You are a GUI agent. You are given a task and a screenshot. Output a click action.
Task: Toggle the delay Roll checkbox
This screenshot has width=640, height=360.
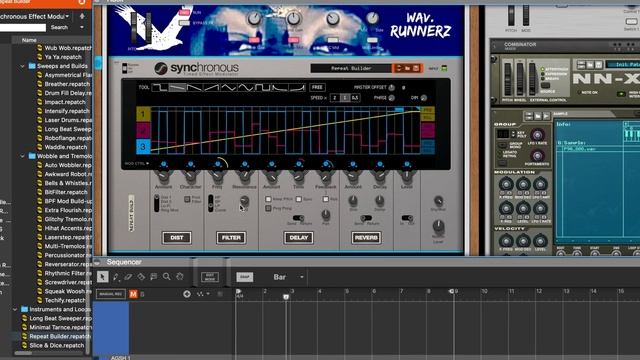(x=326, y=199)
